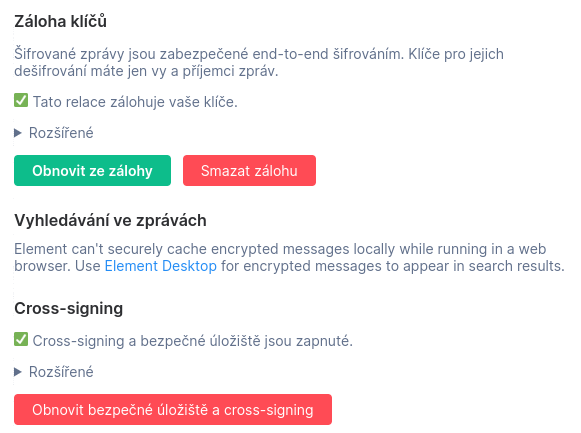Select the Vyhledávání ve zprávách heading
This screenshot has width=581, height=433.
pyautogui.click(x=110, y=220)
